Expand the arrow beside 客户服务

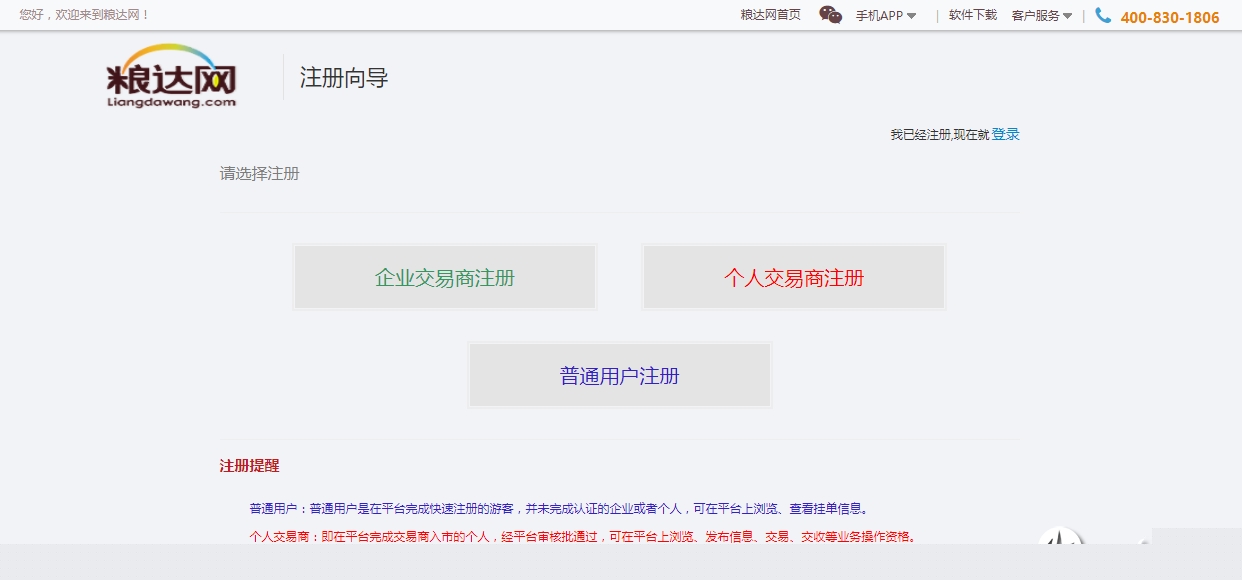[x=1067, y=16]
